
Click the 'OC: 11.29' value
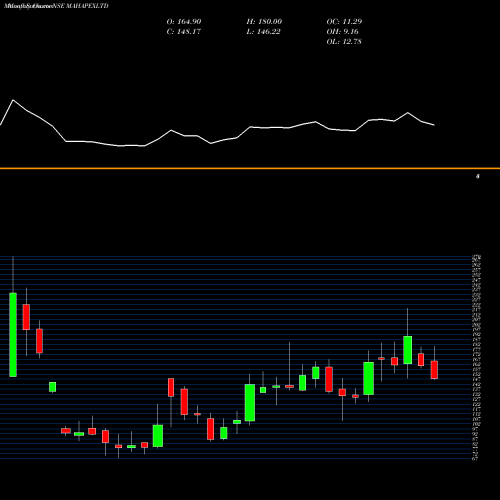[x=344, y=22]
